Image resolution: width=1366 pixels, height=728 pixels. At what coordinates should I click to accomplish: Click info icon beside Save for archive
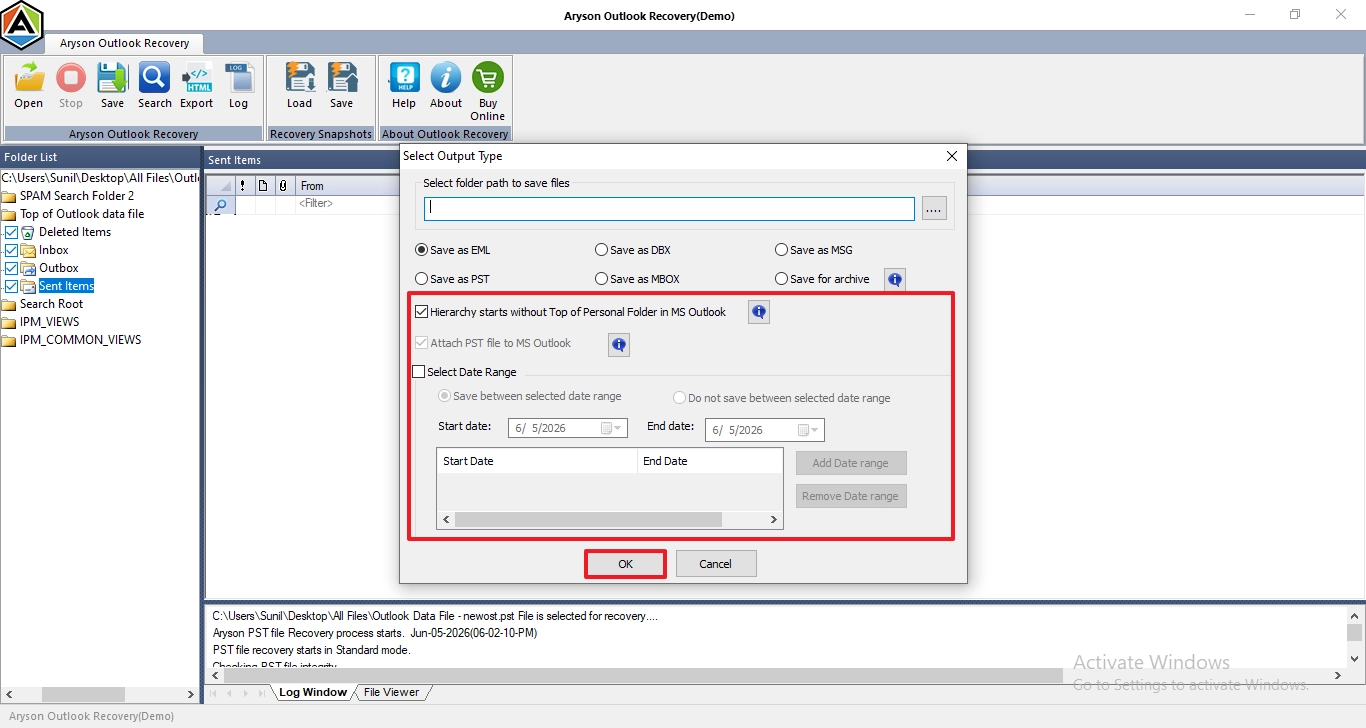point(895,280)
